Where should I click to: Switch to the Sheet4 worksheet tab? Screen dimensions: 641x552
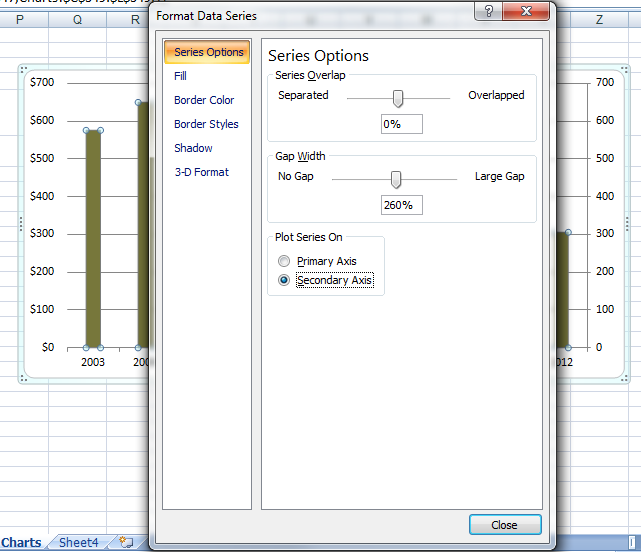click(x=79, y=543)
